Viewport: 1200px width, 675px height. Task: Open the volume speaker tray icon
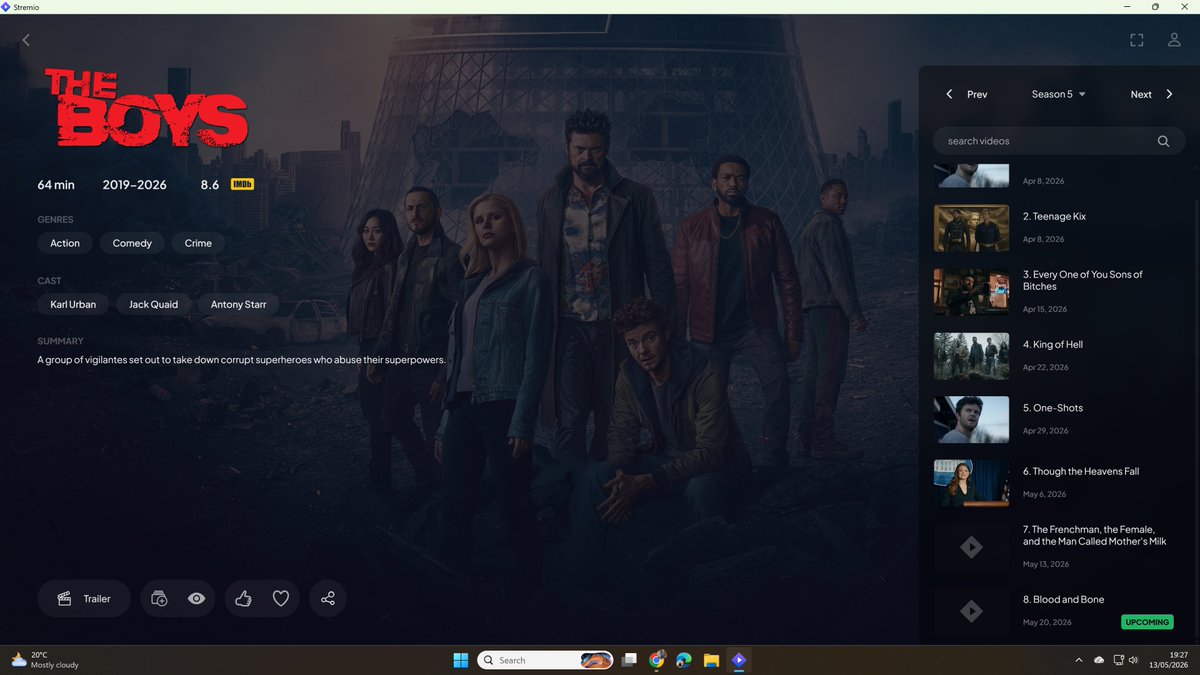pos(1134,660)
